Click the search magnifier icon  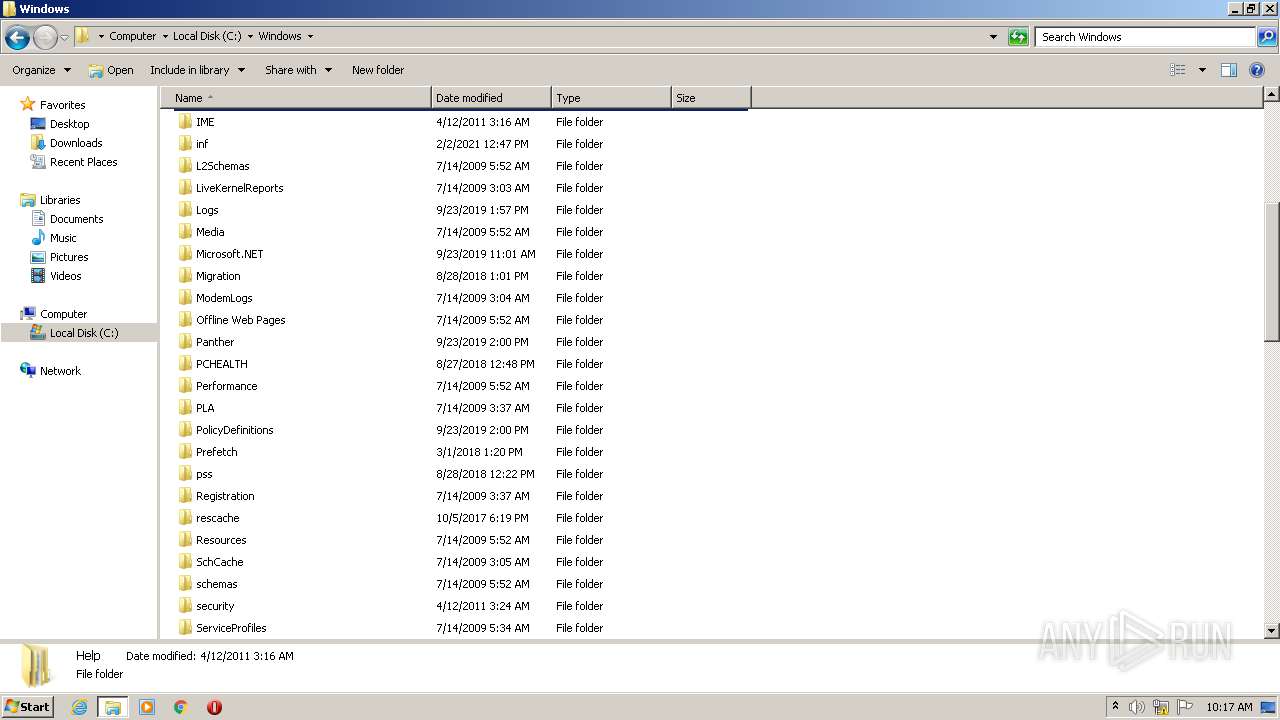pyautogui.click(x=1266, y=37)
